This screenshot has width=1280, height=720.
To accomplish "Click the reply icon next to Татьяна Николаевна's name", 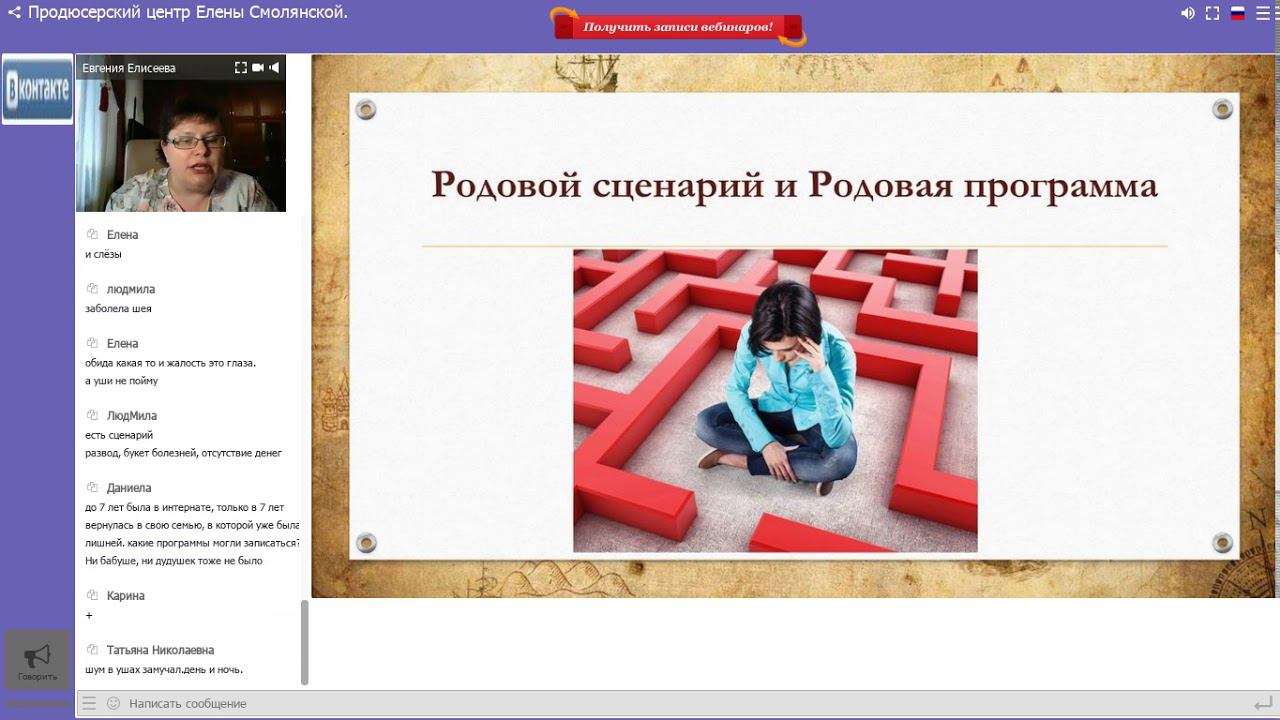I will pyautogui.click(x=92, y=650).
